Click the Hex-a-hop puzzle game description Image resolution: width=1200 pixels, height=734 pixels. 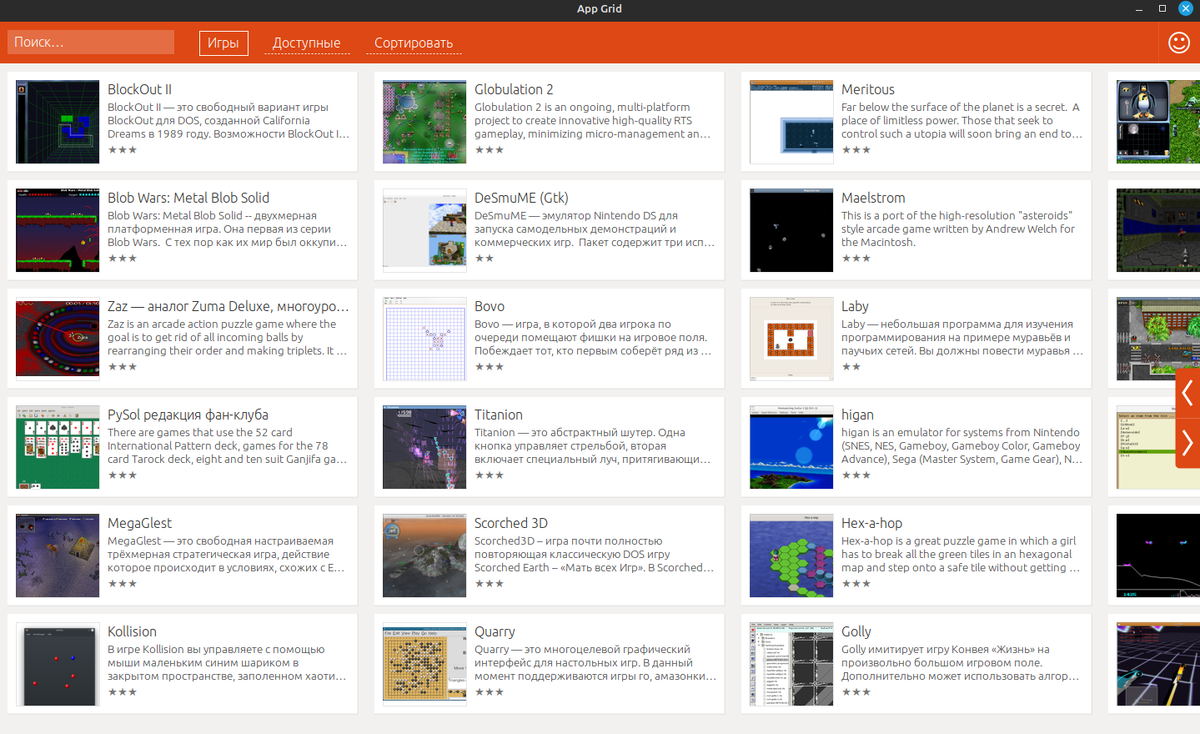tap(961, 554)
